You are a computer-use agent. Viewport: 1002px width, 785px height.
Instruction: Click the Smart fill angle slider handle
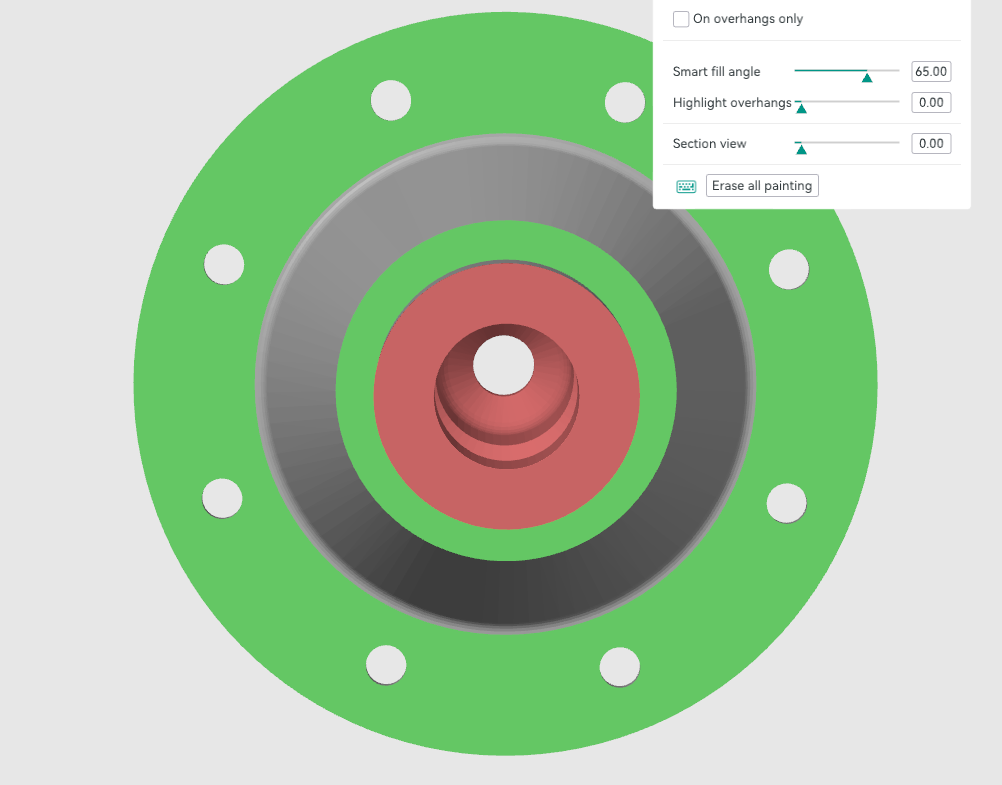pyautogui.click(x=867, y=77)
